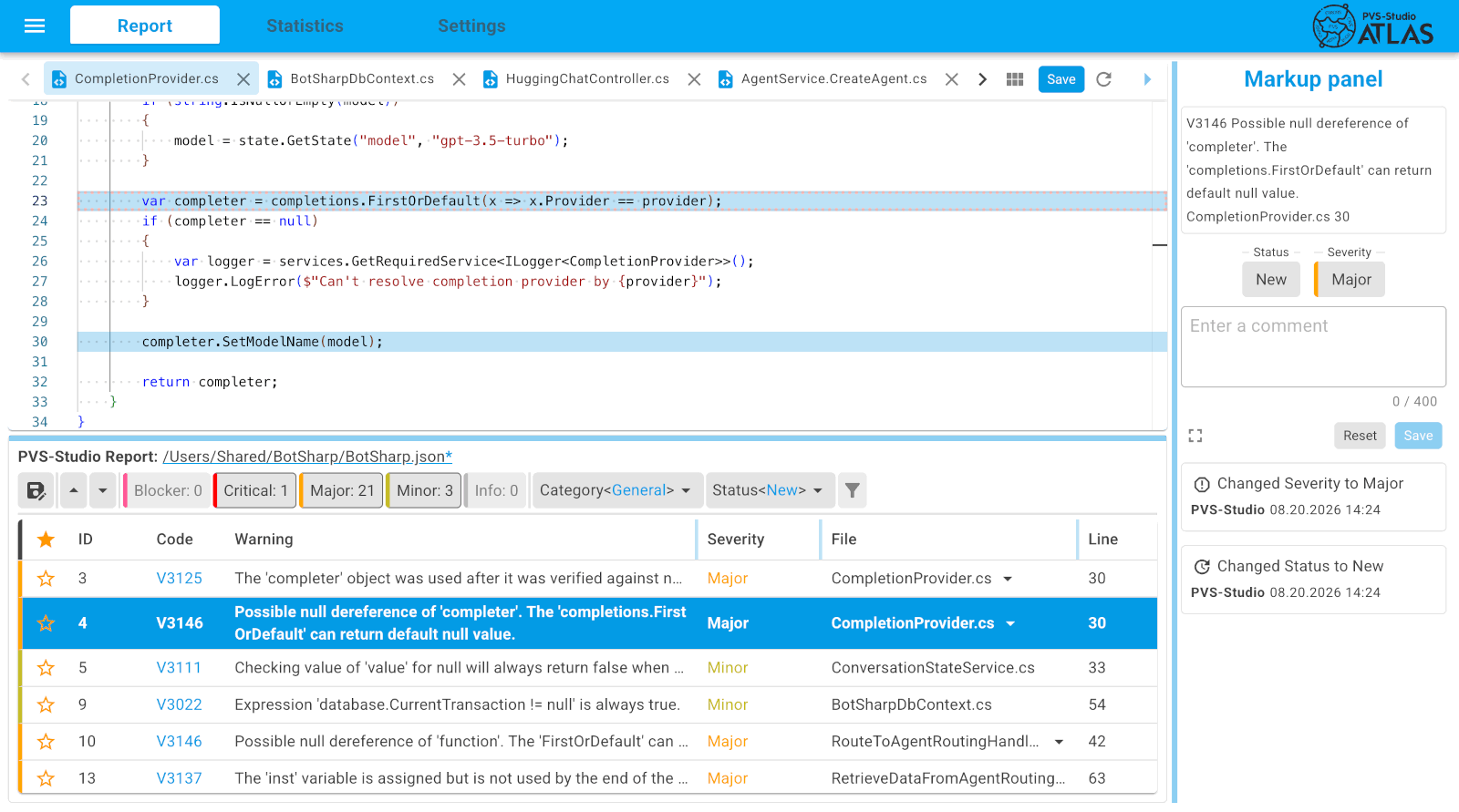Select warning row ConversationStateService.cs

tap(589, 668)
